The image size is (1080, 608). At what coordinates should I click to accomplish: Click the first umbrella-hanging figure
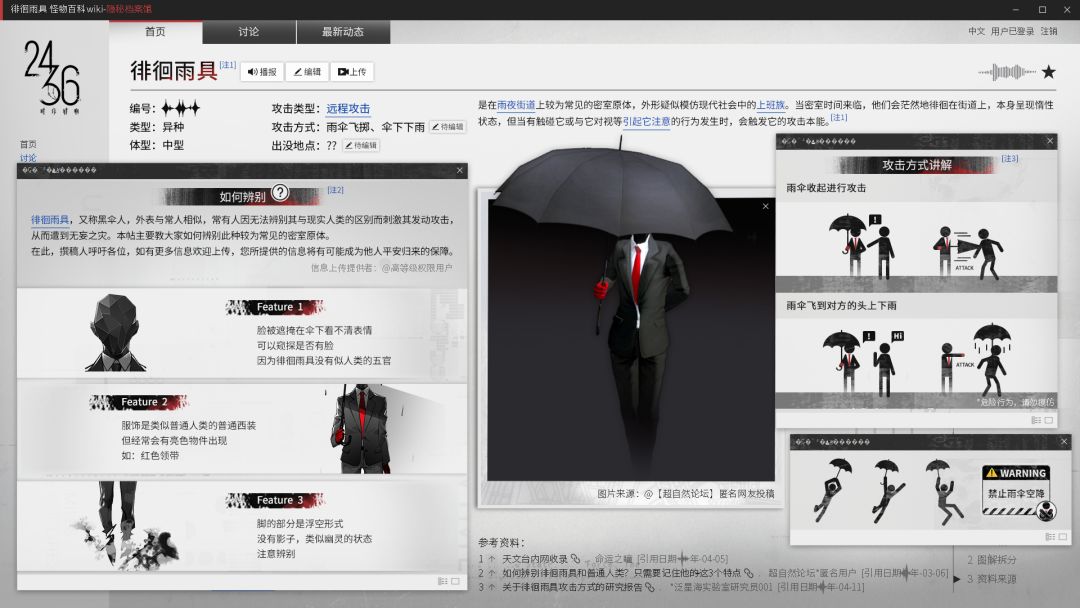[x=833, y=490]
